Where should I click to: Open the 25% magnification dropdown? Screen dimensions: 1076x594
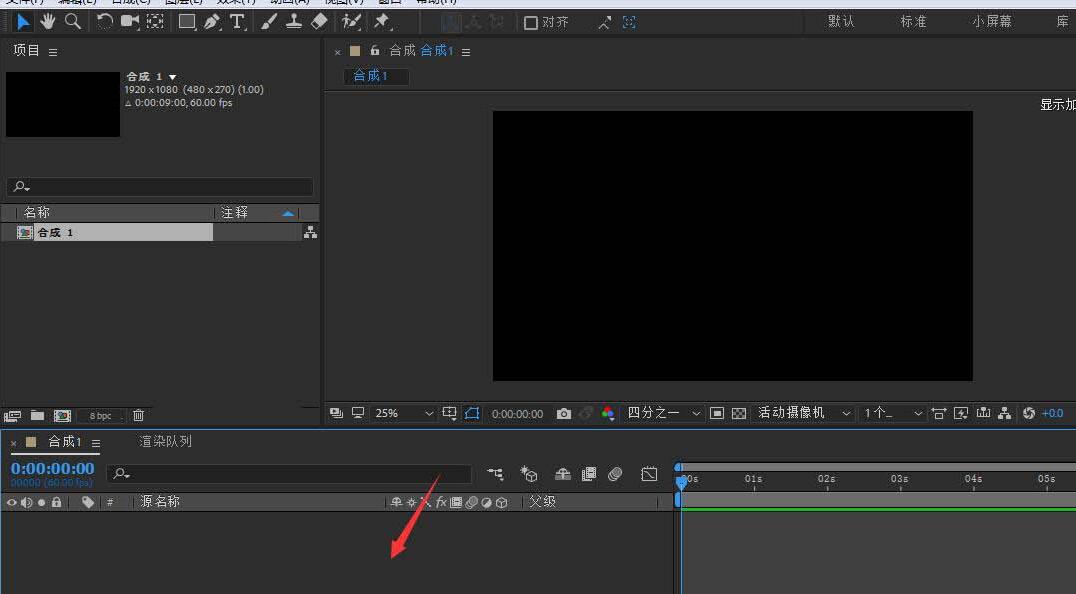pos(404,414)
